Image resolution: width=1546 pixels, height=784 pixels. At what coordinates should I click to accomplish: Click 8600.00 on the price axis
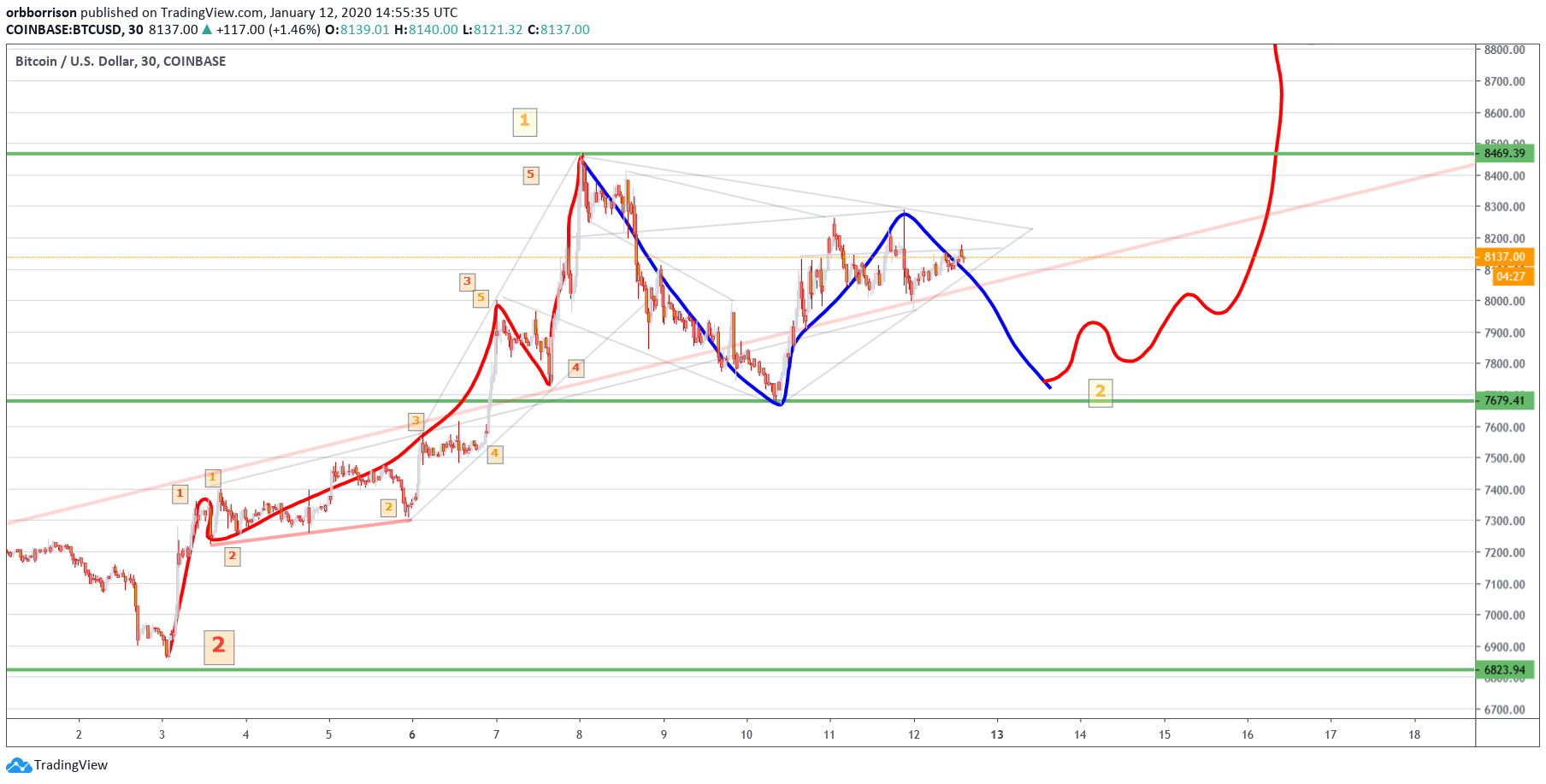click(1504, 114)
